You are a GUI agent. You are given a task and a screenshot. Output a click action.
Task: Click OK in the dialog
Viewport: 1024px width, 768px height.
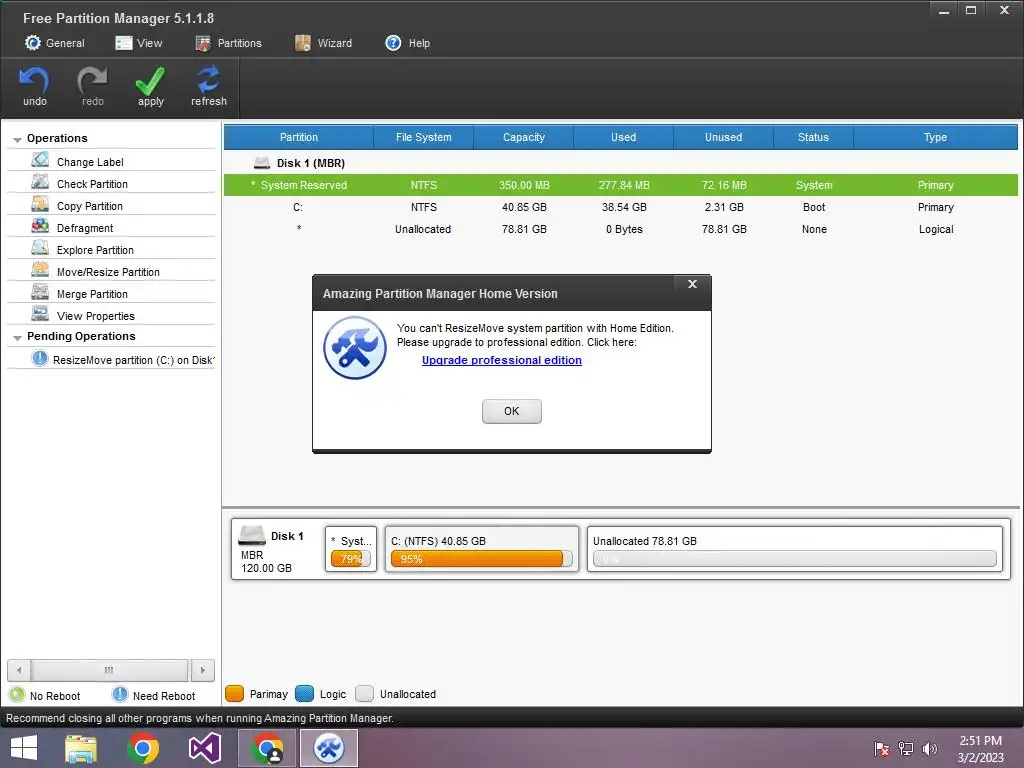click(x=511, y=411)
